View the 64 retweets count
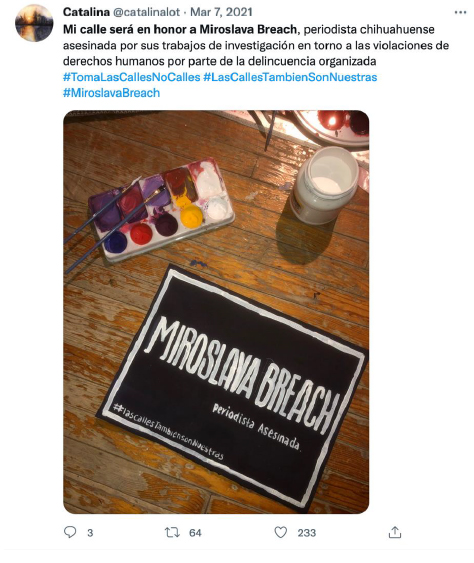The width and height of the screenshot is (474, 563). coord(195,532)
